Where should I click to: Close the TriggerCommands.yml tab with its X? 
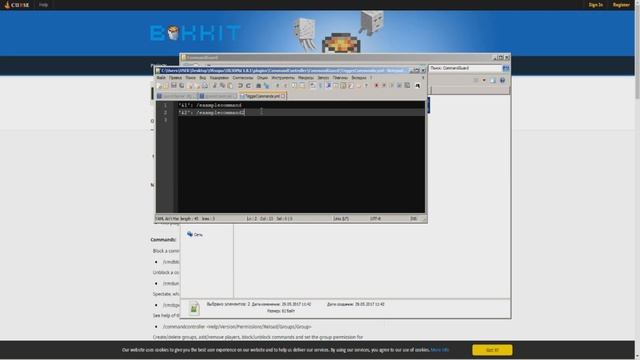point(283,96)
